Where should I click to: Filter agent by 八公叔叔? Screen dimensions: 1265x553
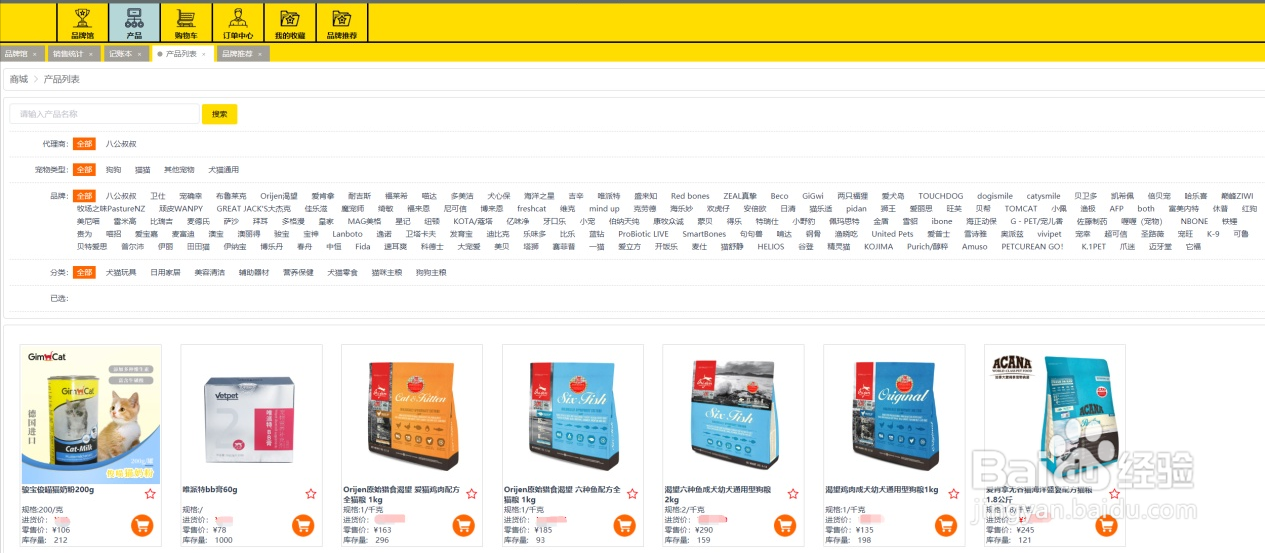pos(121,144)
